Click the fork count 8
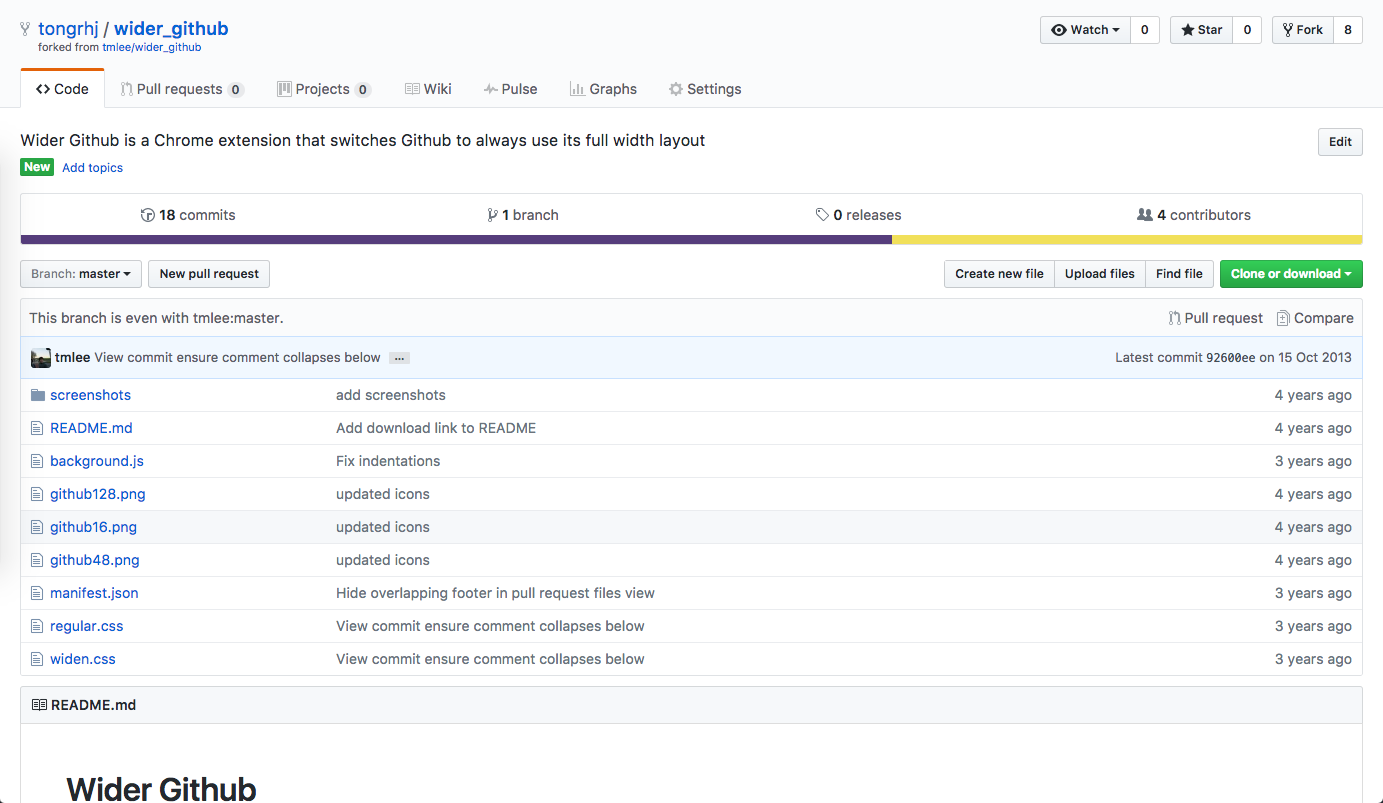This screenshot has height=803, width=1383. [1348, 30]
